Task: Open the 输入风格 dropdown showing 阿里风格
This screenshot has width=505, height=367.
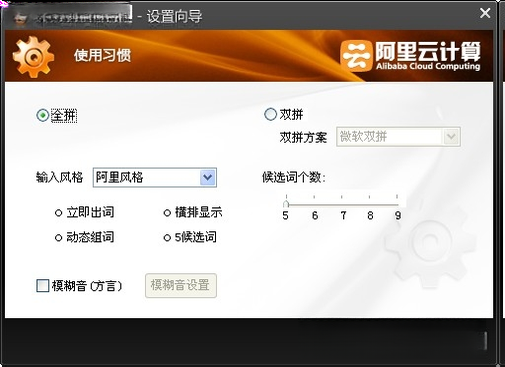Action: 155,177
